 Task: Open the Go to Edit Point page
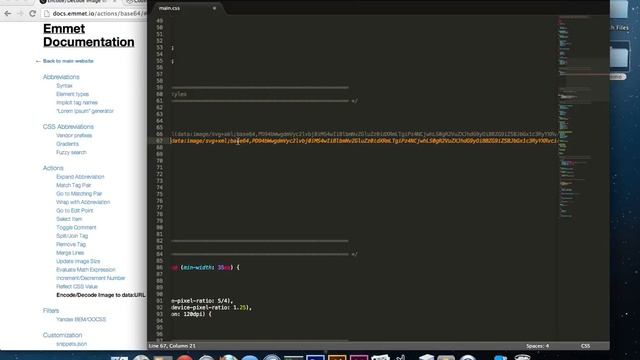pos(75,211)
